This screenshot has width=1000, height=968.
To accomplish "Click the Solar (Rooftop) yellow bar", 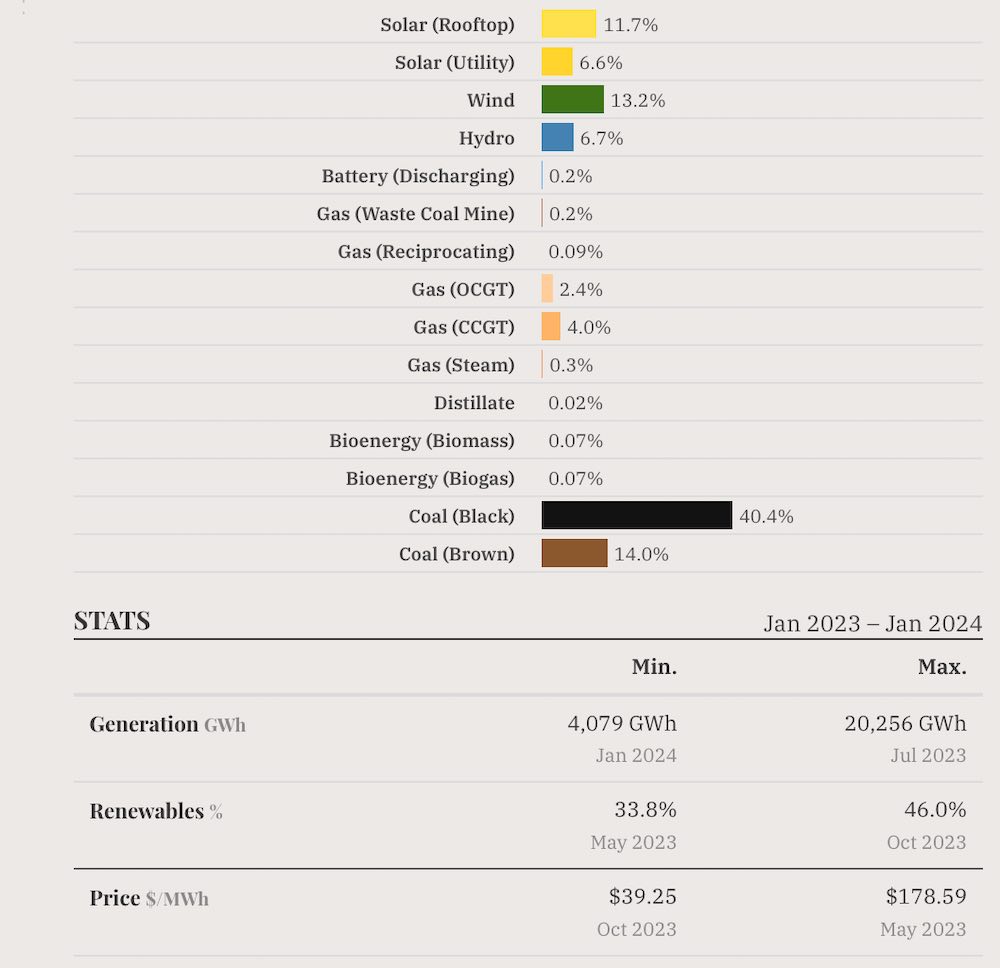I will click(x=568, y=24).
